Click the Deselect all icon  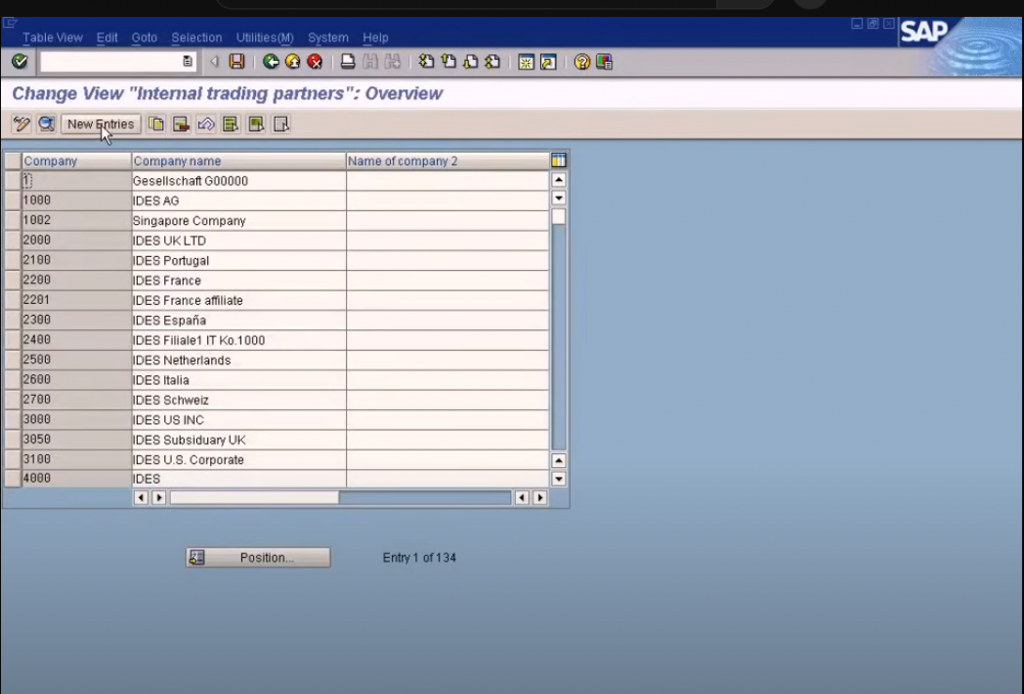click(x=281, y=124)
